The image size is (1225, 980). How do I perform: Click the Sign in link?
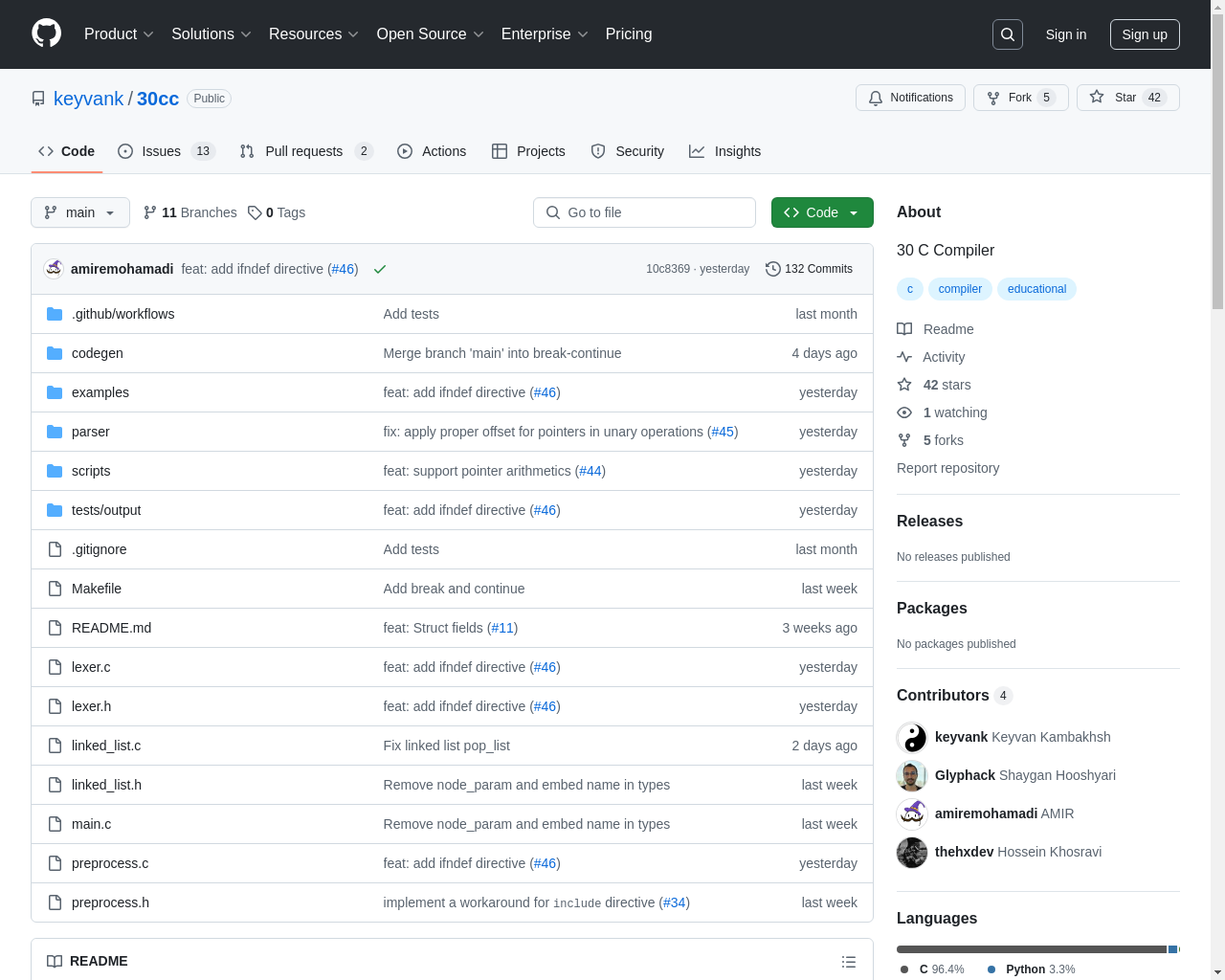click(1066, 34)
